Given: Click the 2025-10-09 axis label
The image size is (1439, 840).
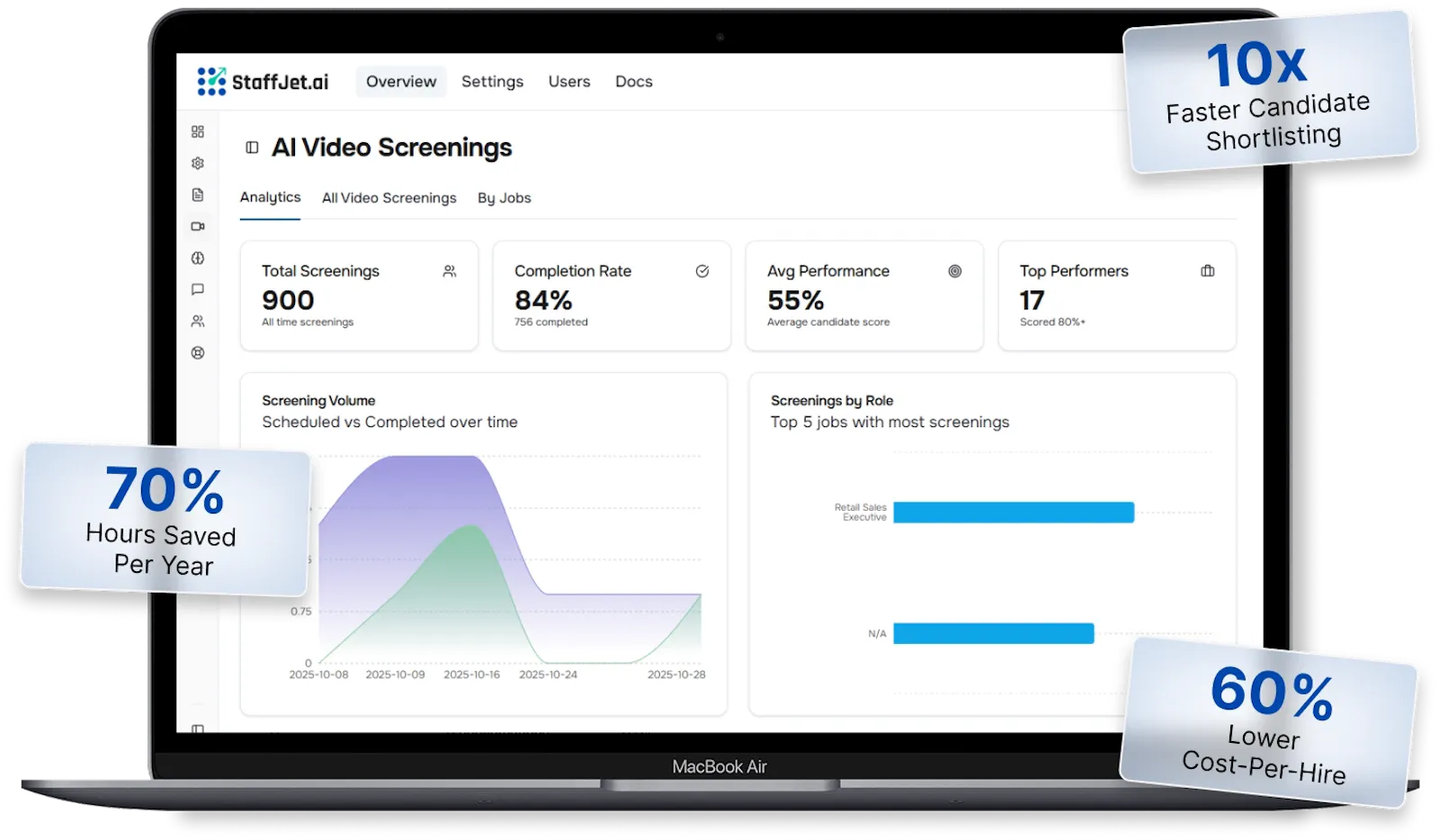Looking at the screenshot, I should pos(395,675).
